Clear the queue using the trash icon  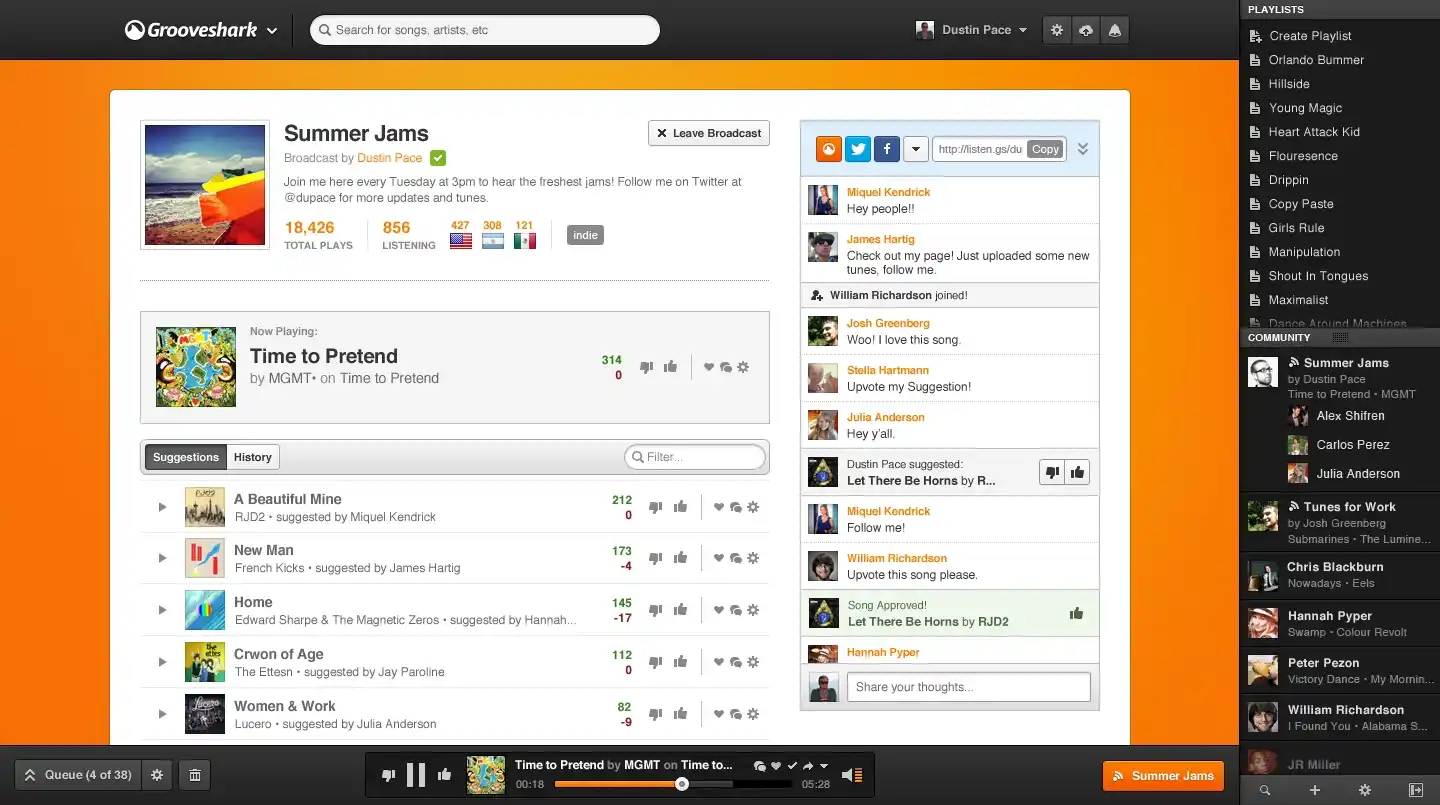point(194,775)
